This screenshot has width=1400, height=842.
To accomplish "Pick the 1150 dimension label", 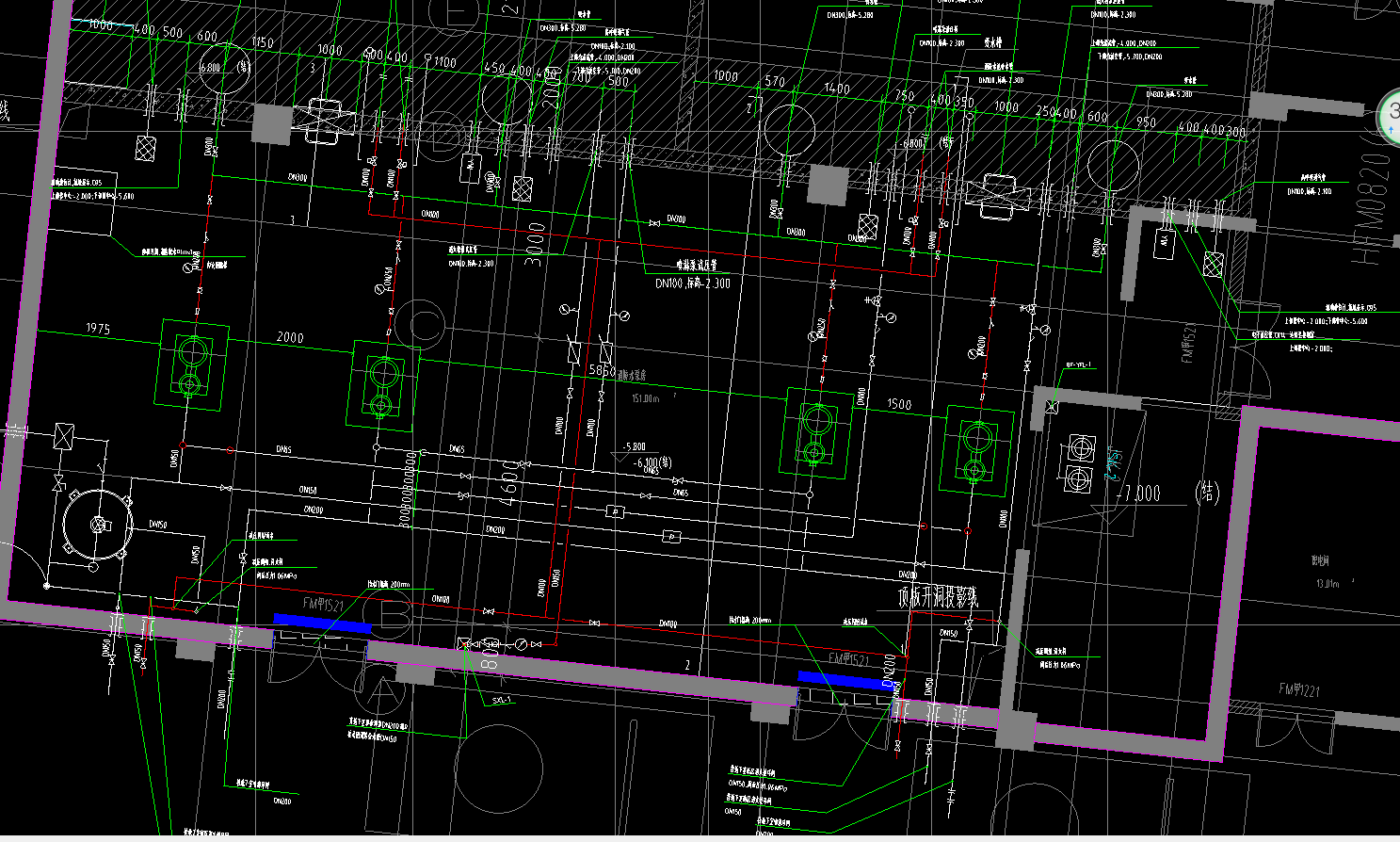I will (263, 42).
